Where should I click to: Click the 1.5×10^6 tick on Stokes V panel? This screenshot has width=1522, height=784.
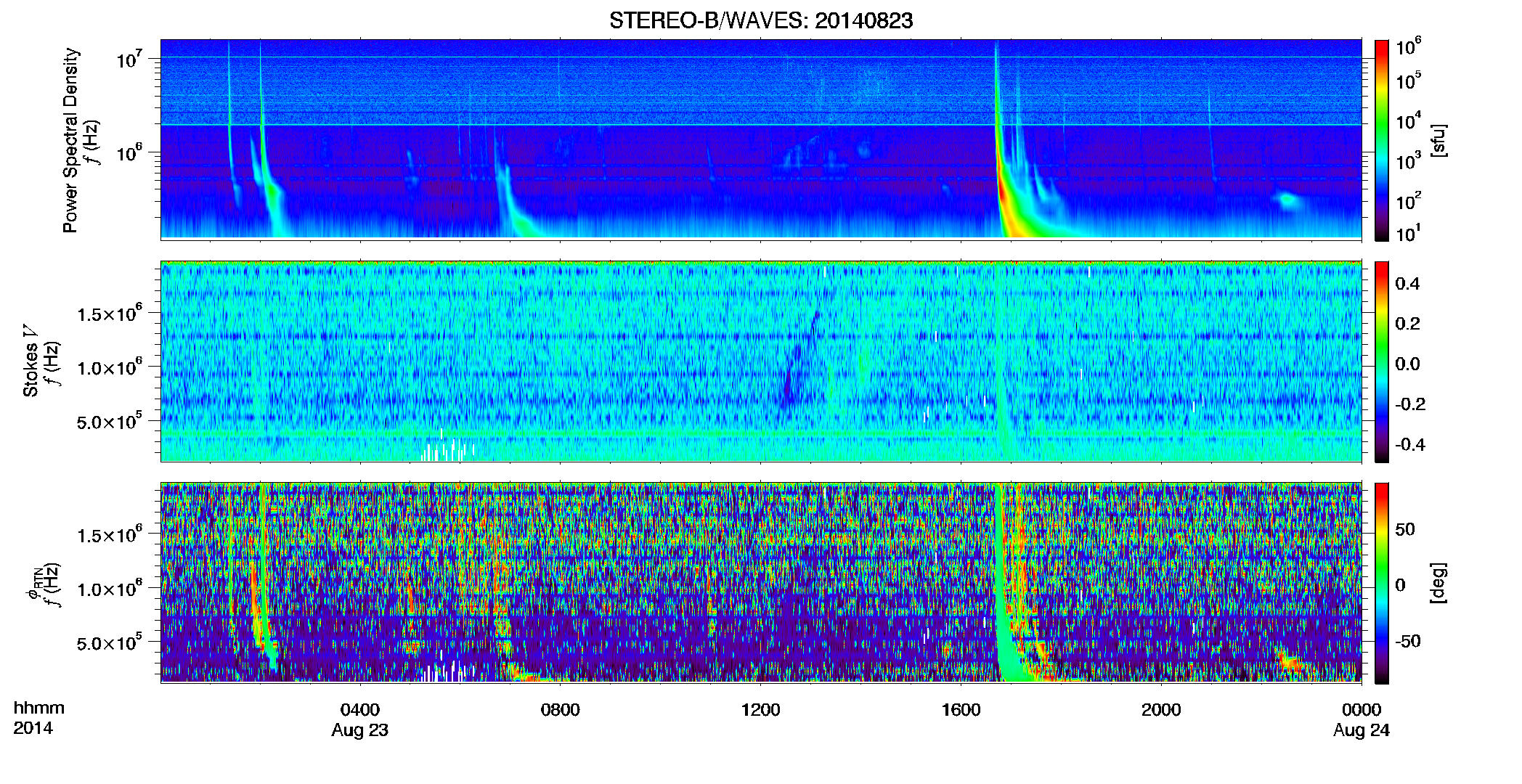pos(110,314)
